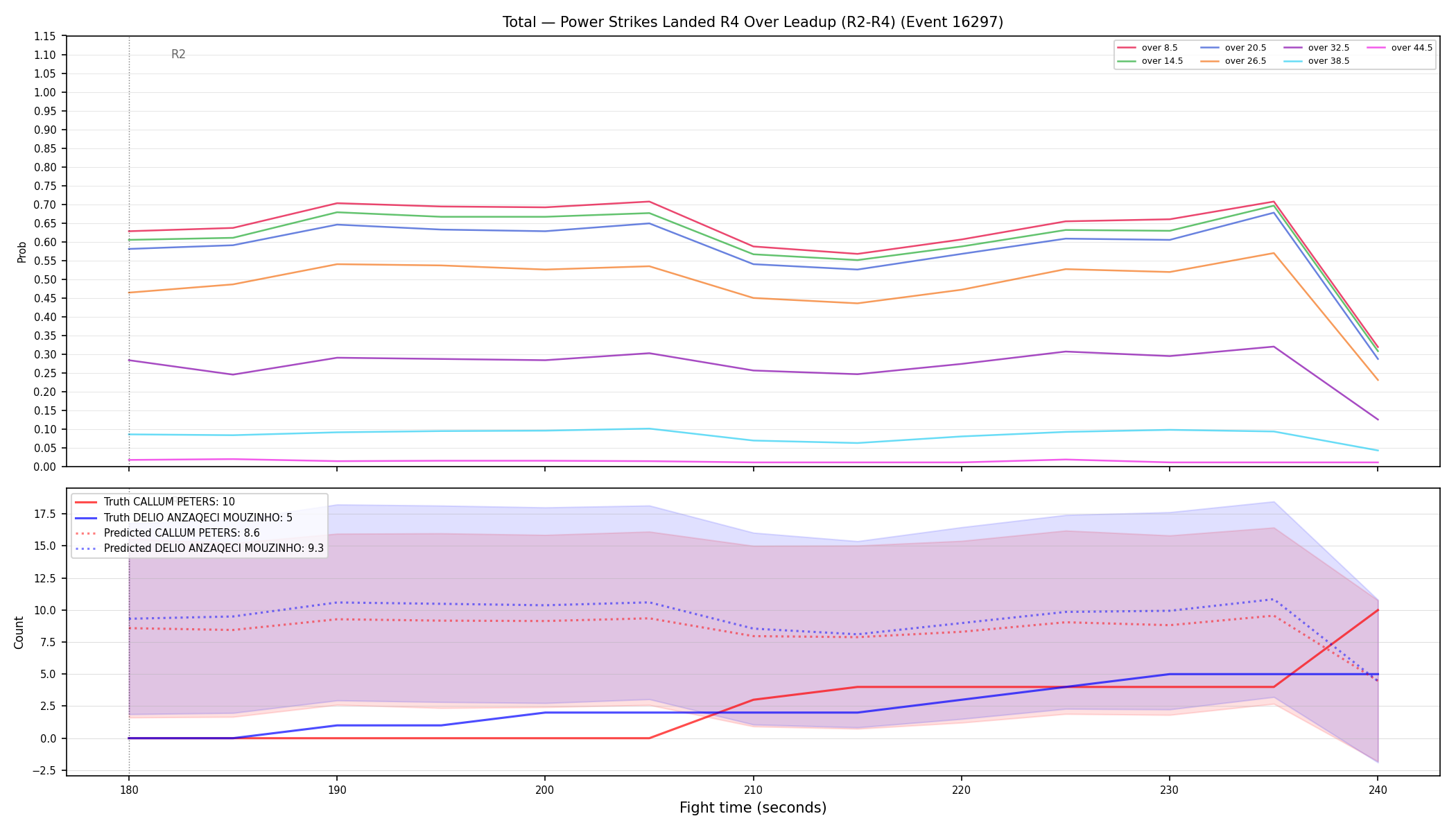Click the 5.0 tick on the Count axis
The image size is (1456, 832).
pos(49,675)
